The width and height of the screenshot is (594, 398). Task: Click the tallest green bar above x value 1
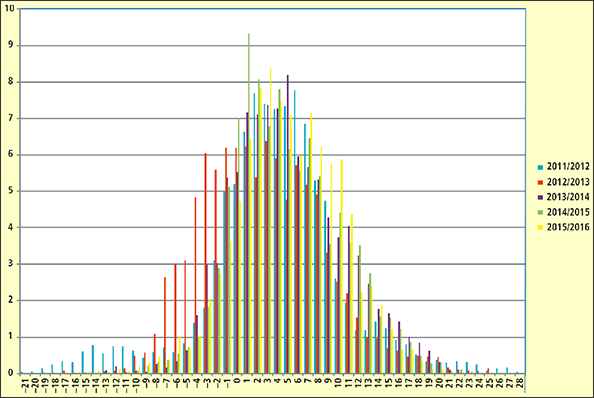point(249,203)
